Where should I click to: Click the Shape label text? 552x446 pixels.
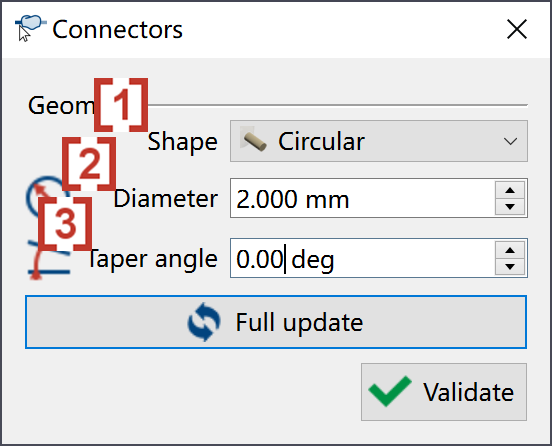[182, 142]
